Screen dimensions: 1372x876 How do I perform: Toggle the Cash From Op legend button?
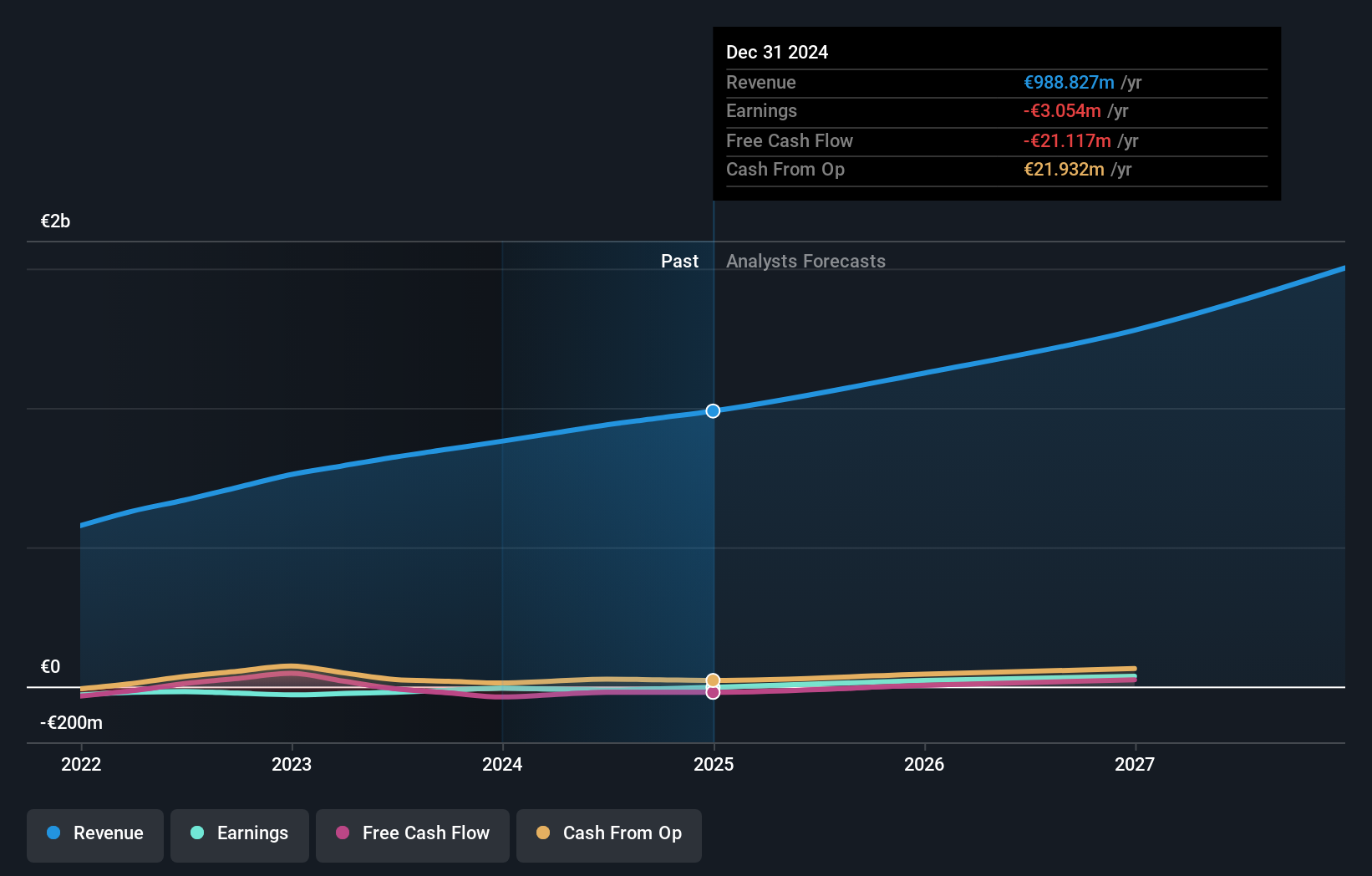609,835
